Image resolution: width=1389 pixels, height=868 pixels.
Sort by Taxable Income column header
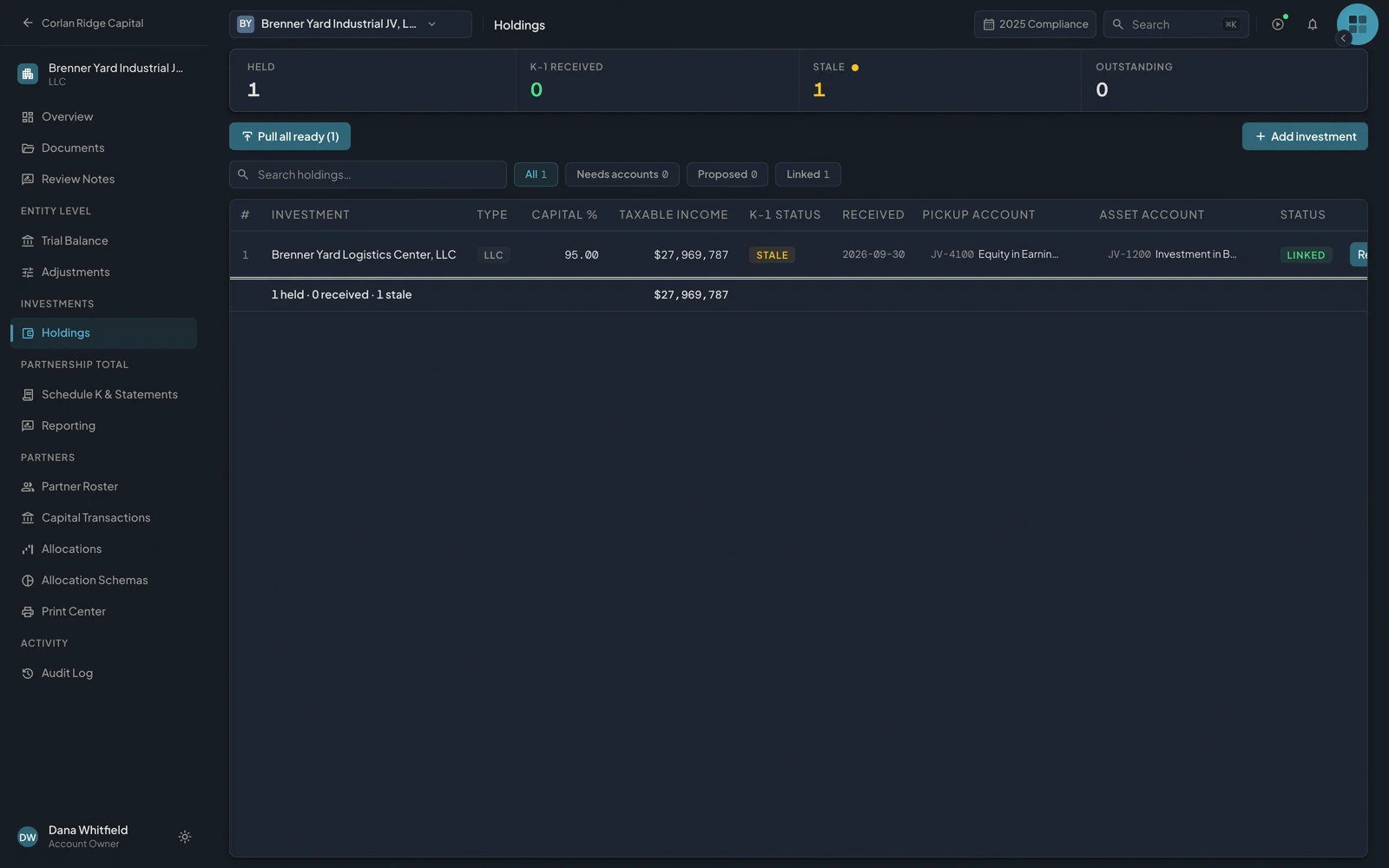click(674, 214)
